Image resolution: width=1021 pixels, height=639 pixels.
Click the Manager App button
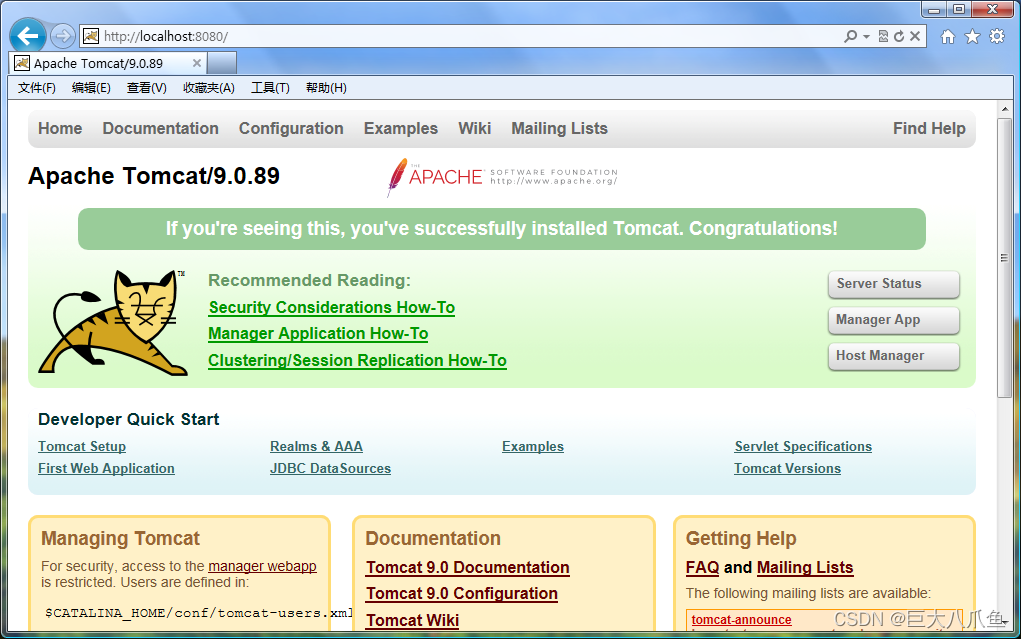coord(893,320)
